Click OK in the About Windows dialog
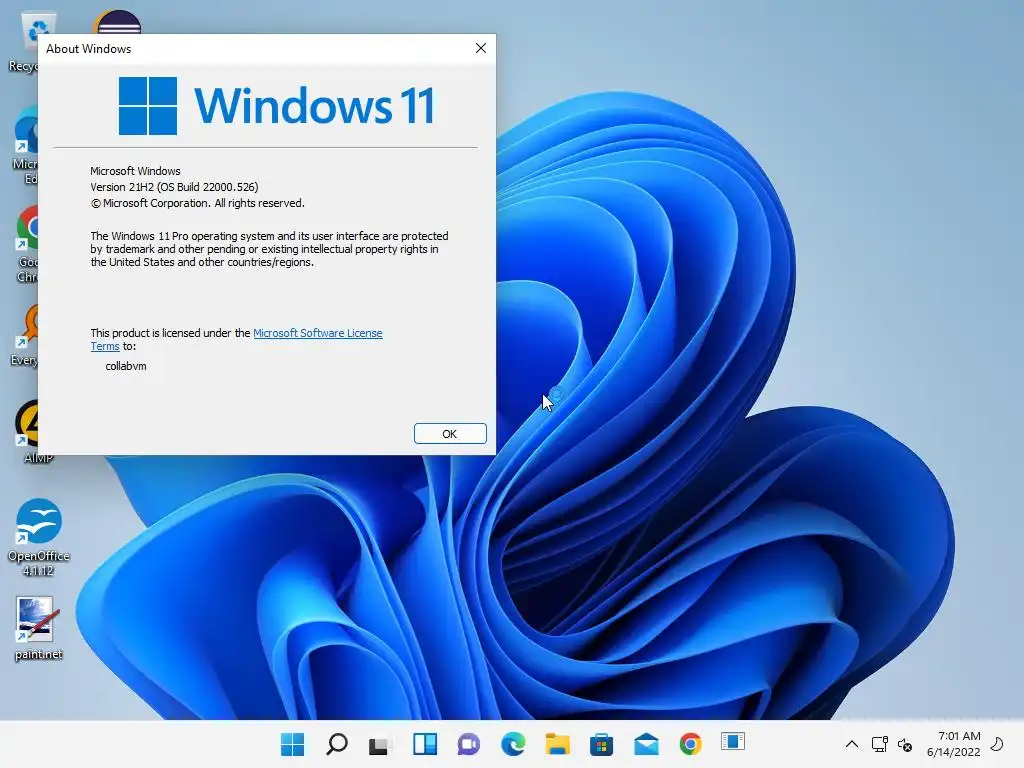 [x=450, y=434]
